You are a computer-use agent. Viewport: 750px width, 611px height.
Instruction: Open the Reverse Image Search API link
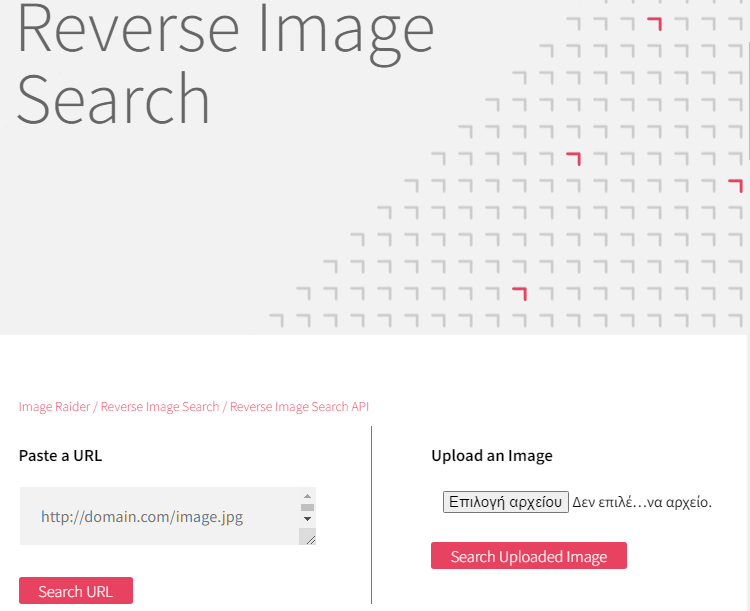coord(299,407)
